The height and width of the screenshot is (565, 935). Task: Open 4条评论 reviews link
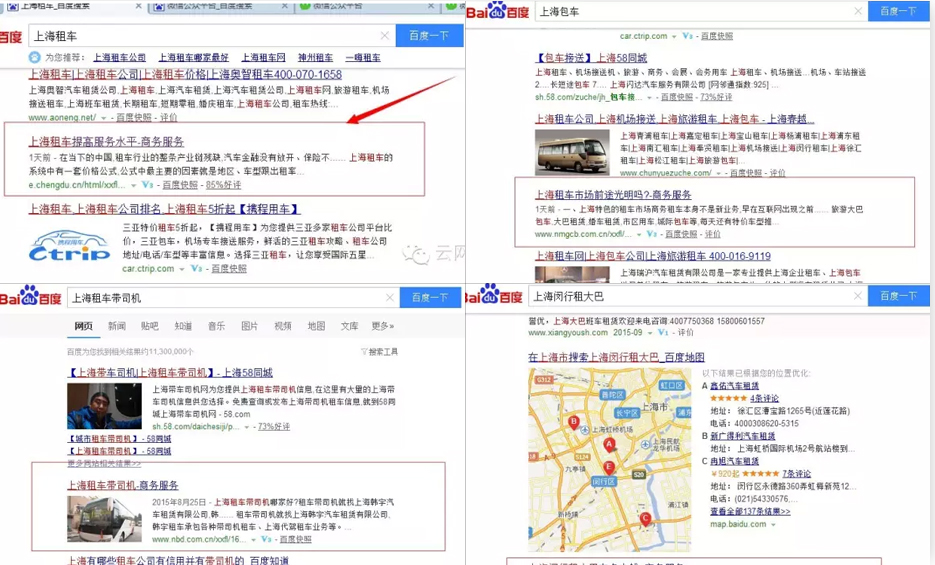[x=764, y=398]
